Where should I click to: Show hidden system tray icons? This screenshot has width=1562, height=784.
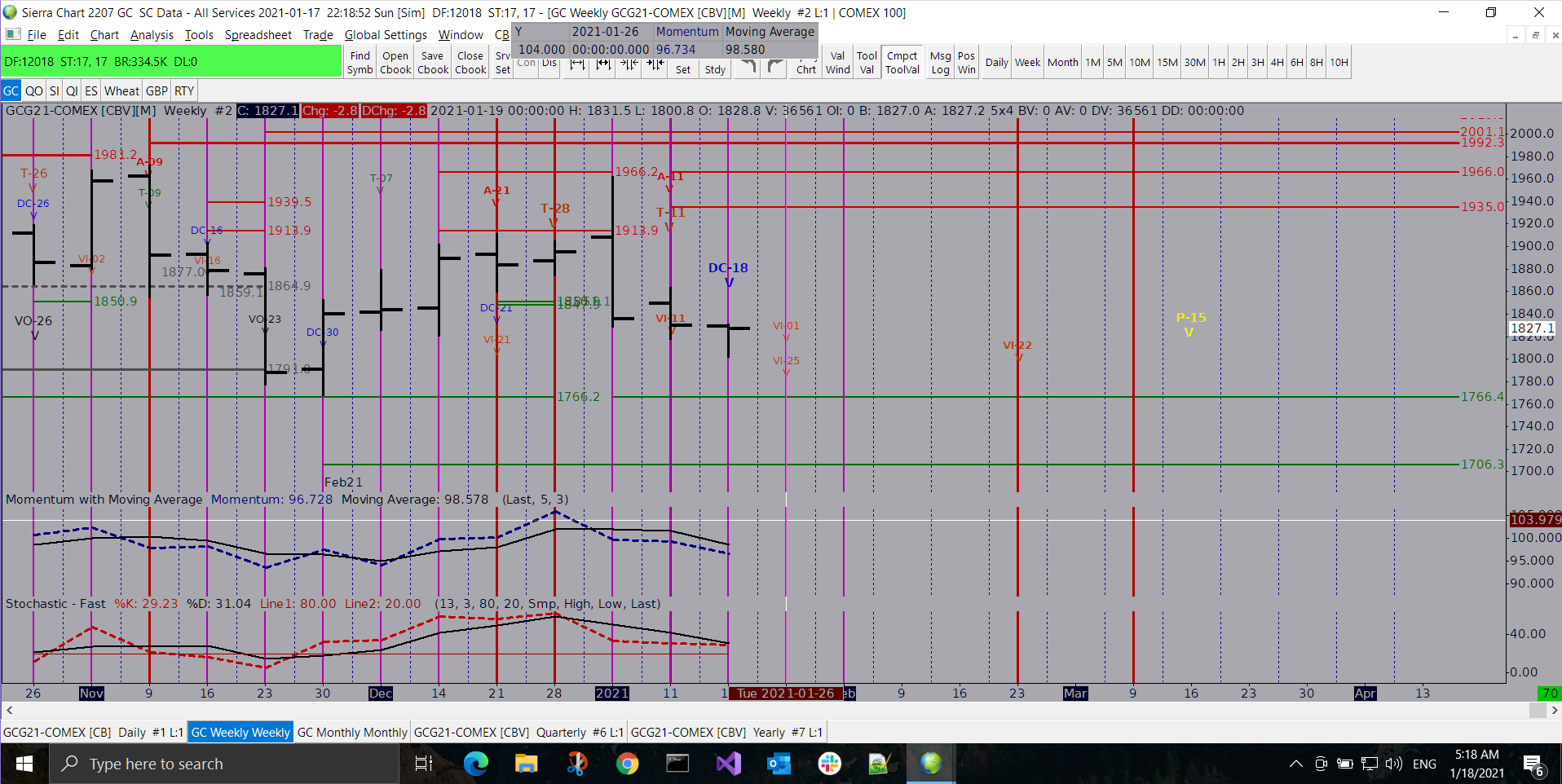1296,764
